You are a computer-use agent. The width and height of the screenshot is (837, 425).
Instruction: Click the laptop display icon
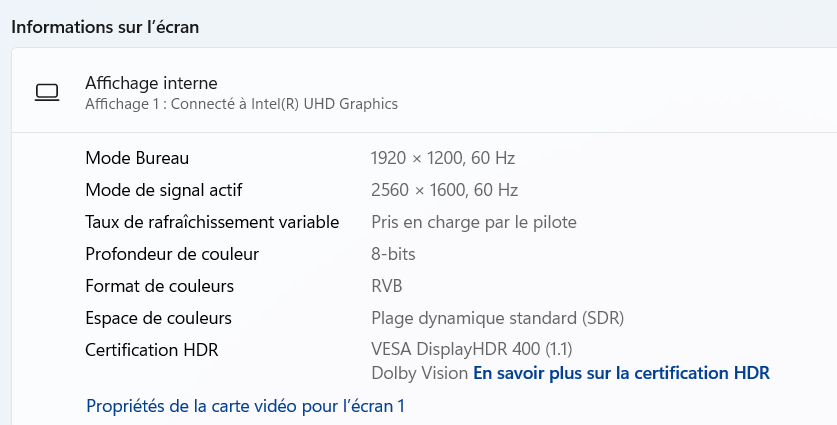(47, 92)
